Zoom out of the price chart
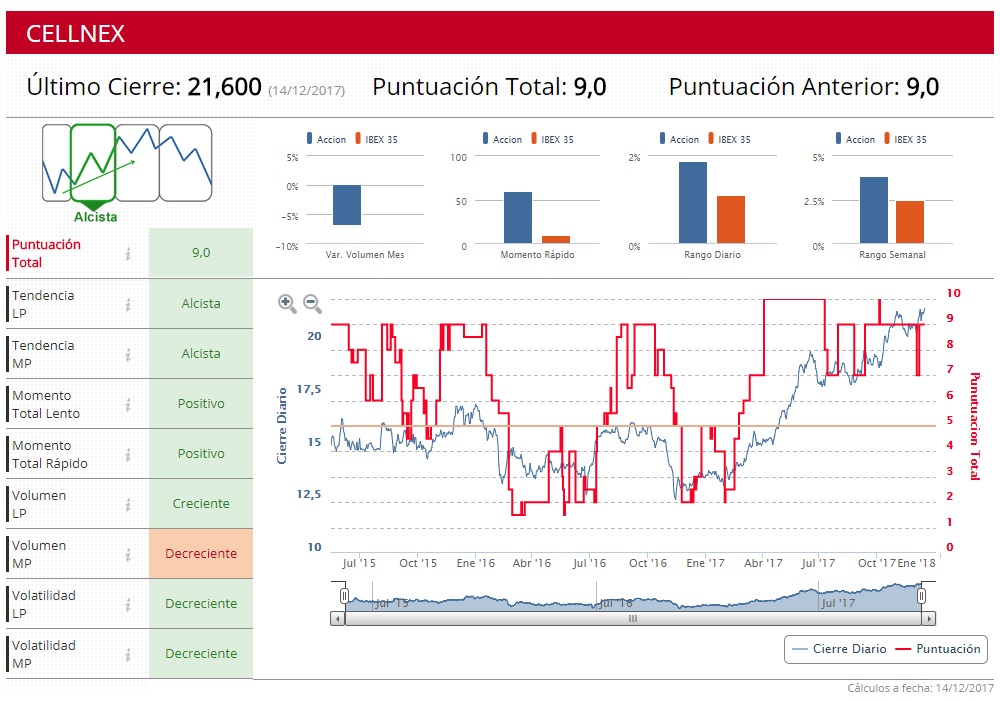 pos(312,304)
